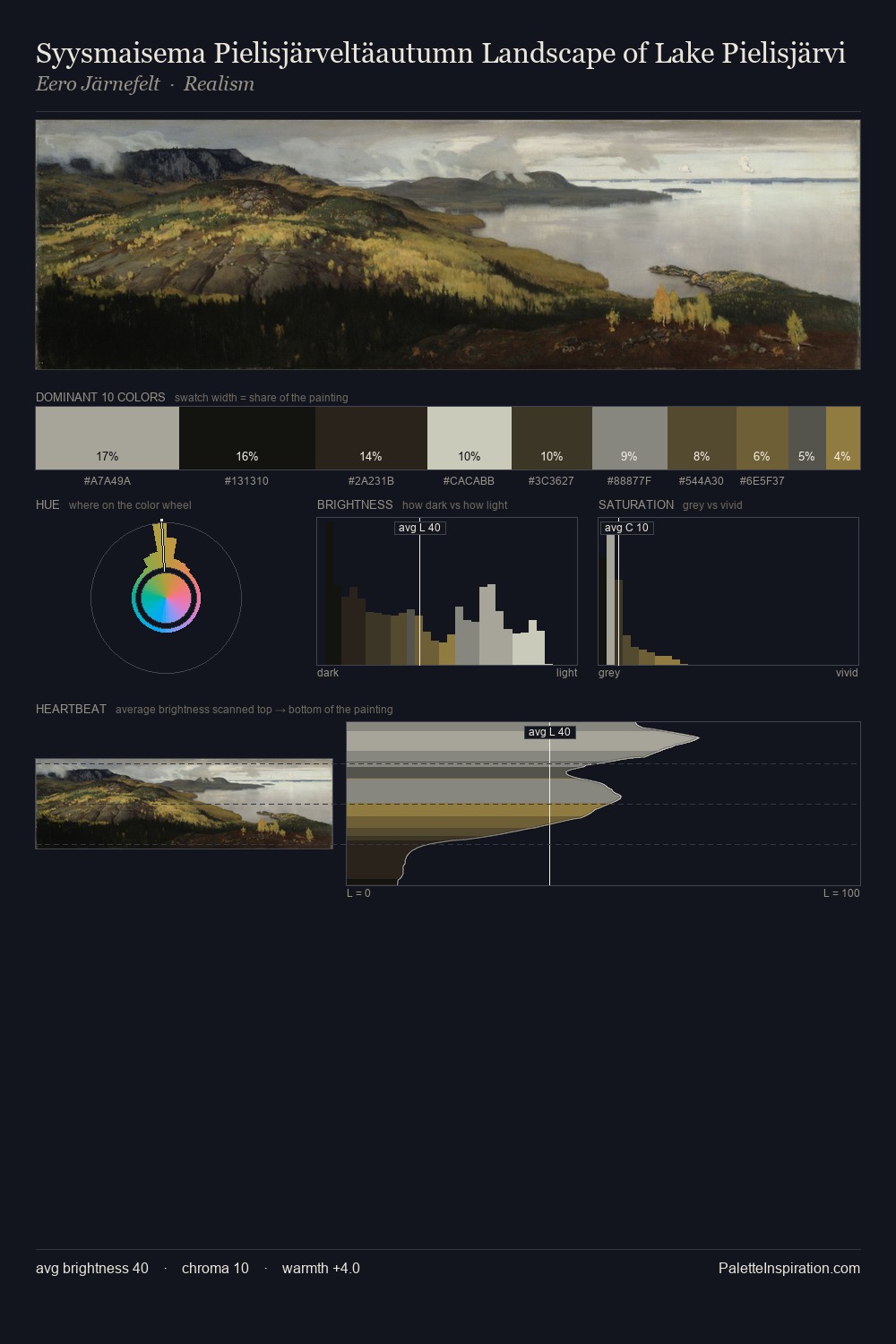Select the 4% golden swatch

[843, 438]
